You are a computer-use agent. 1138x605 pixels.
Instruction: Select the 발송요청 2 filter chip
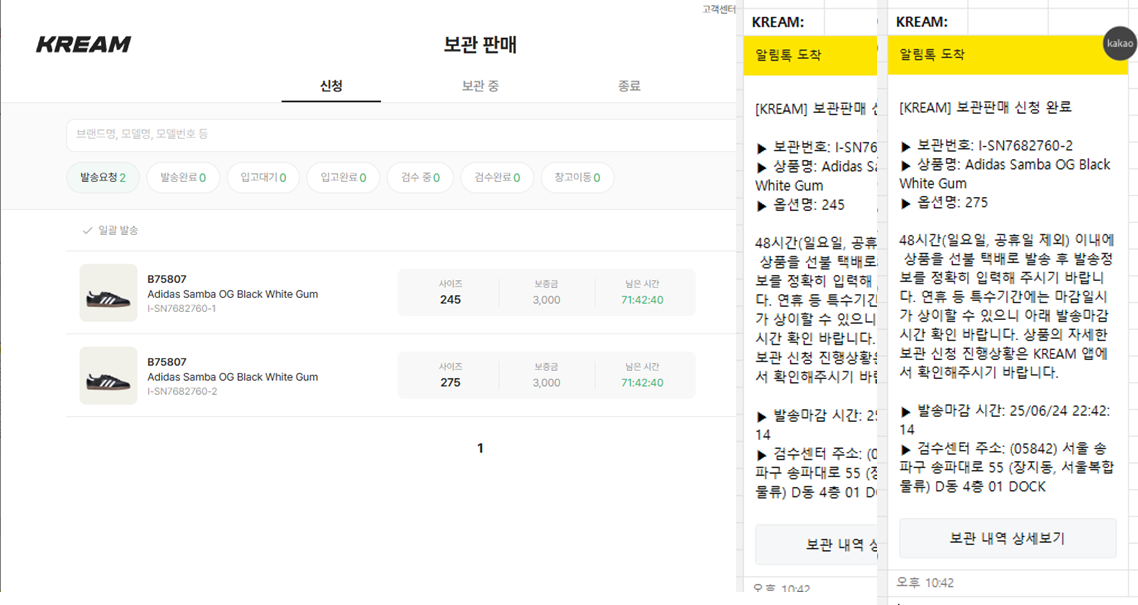tap(103, 178)
